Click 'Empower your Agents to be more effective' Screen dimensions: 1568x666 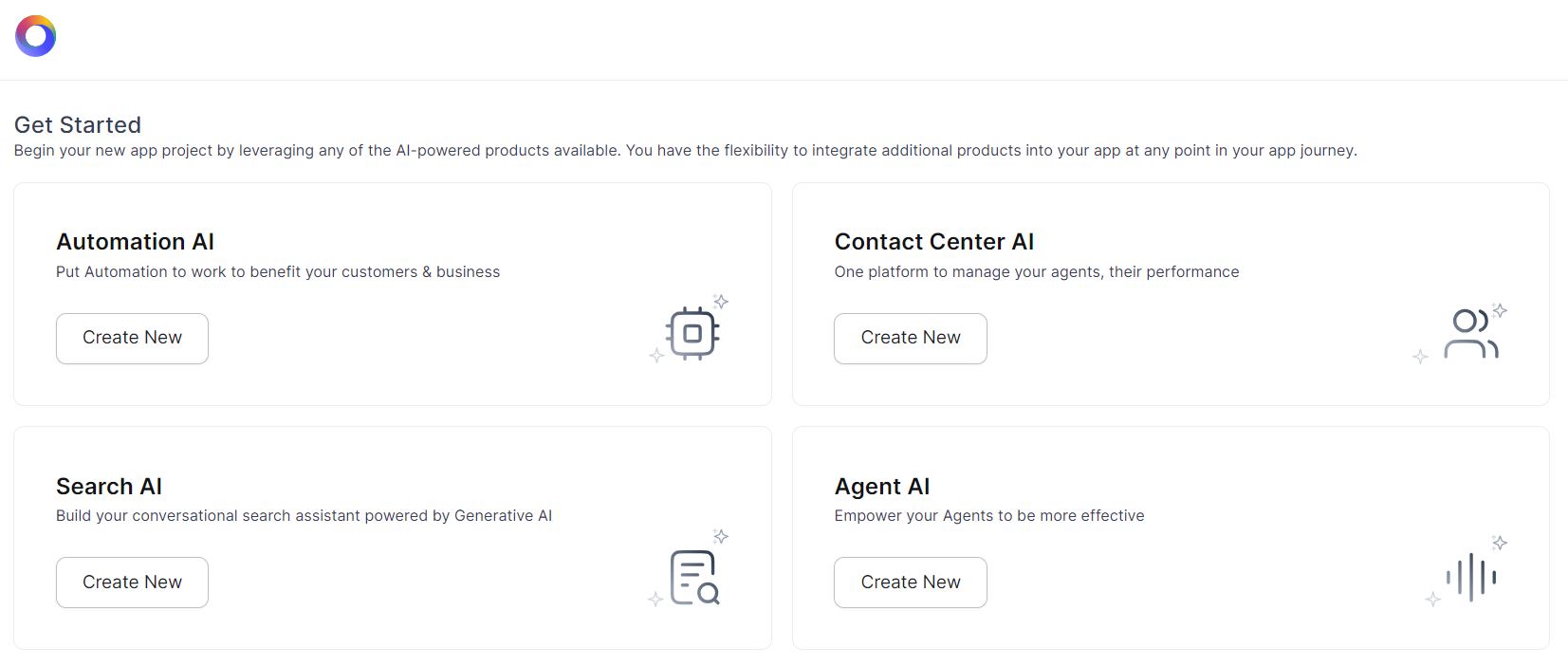988,516
